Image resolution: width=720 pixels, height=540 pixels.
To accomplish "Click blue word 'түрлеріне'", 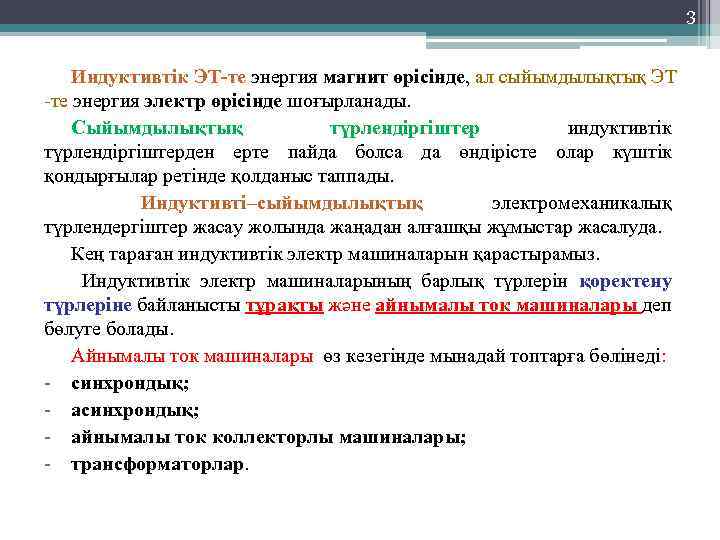I will click(x=88, y=305).
